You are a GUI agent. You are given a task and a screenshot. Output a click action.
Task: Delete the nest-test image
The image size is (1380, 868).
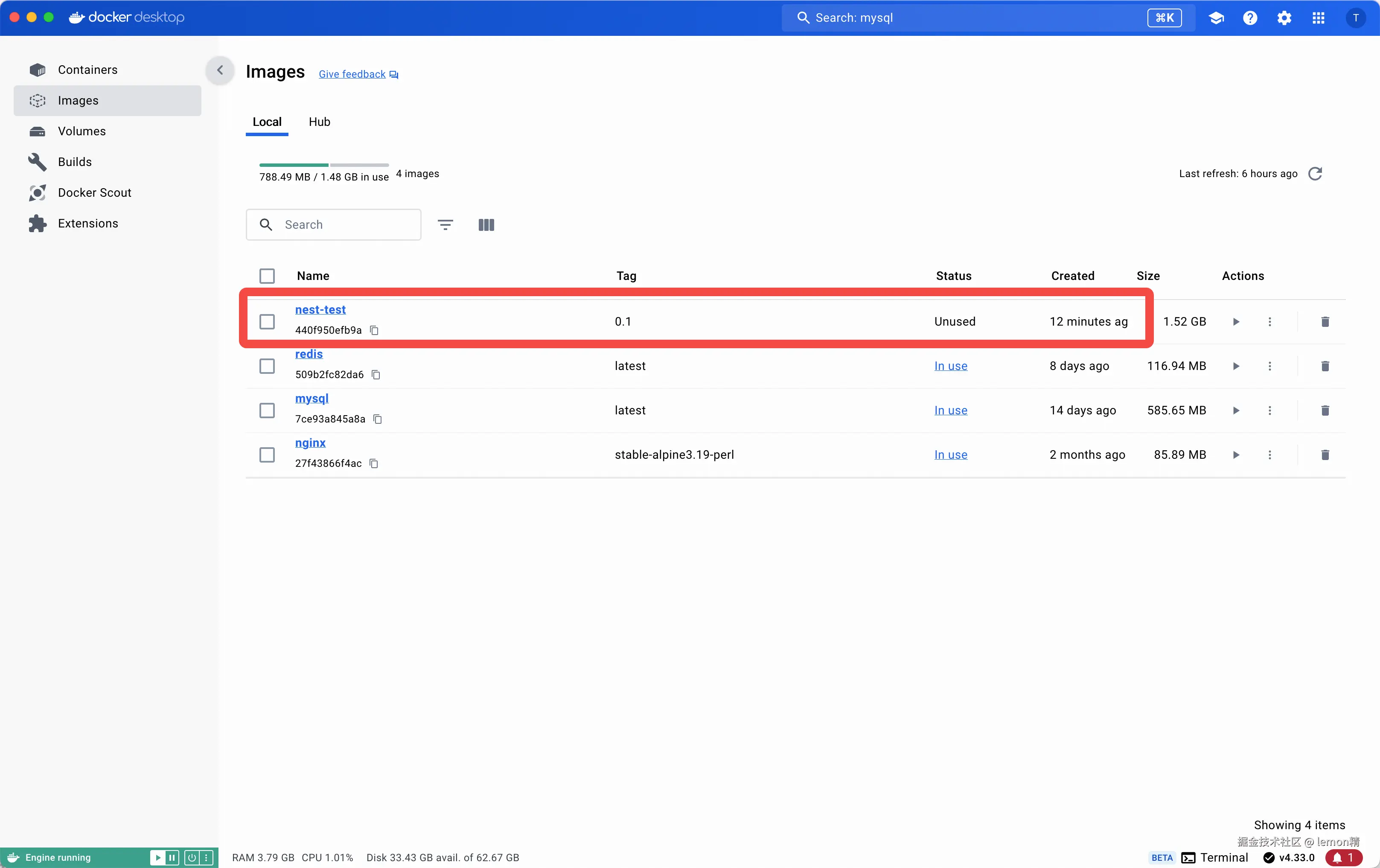point(1325,322)
